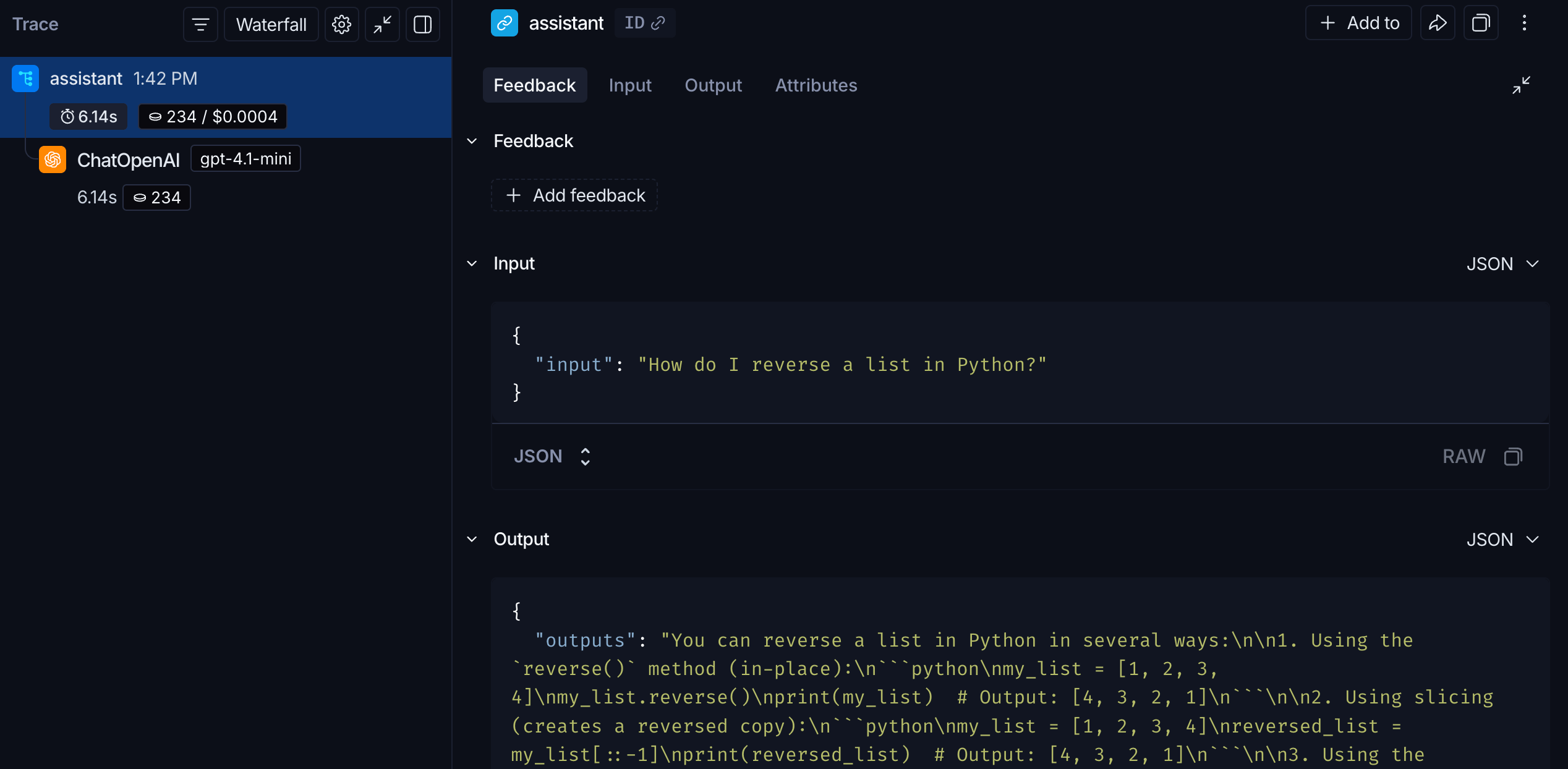The image size is (1568, 769).
Task: Open the three-dot more options menu
Action: 1524,23
